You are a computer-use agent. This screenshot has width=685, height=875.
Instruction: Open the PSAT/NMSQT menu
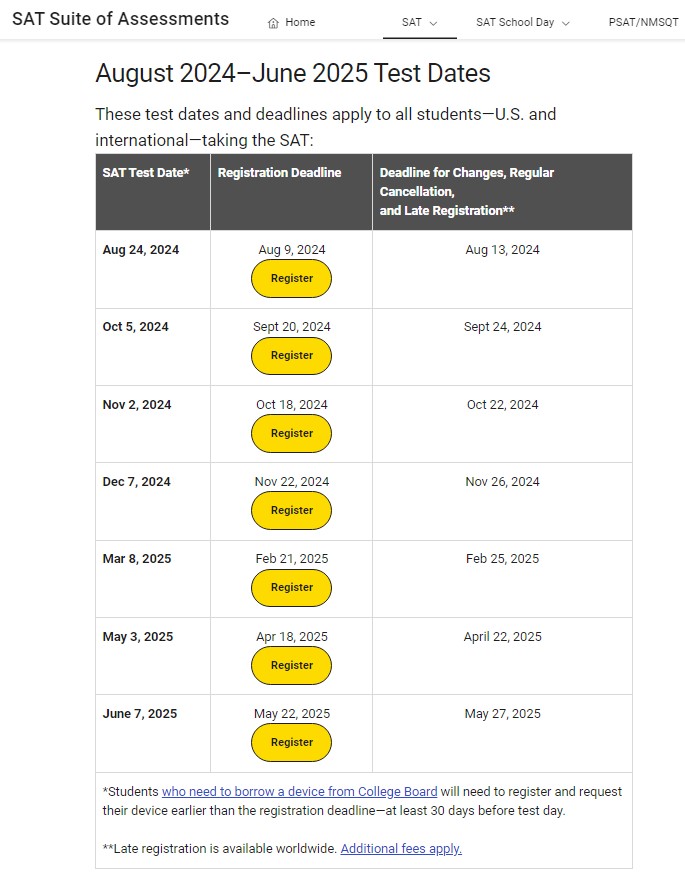point(643,22)
